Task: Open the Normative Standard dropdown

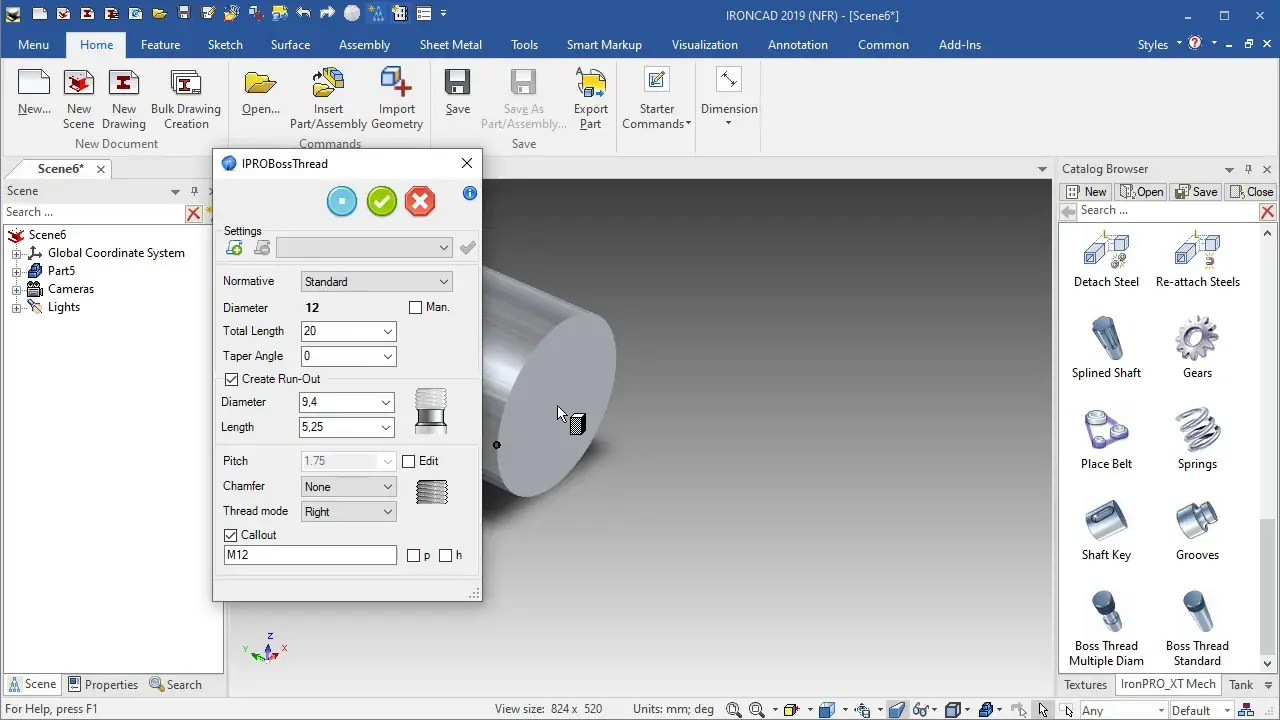Action: [376, 282]
